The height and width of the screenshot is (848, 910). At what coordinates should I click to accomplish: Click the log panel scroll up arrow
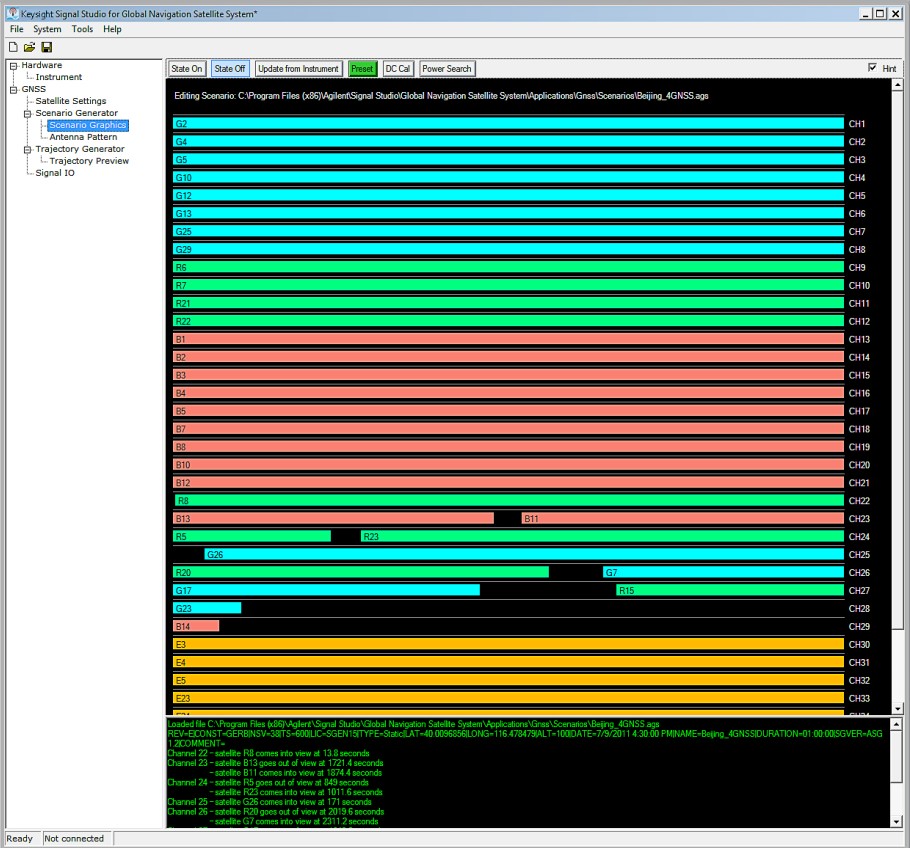(x=897, y=724)
